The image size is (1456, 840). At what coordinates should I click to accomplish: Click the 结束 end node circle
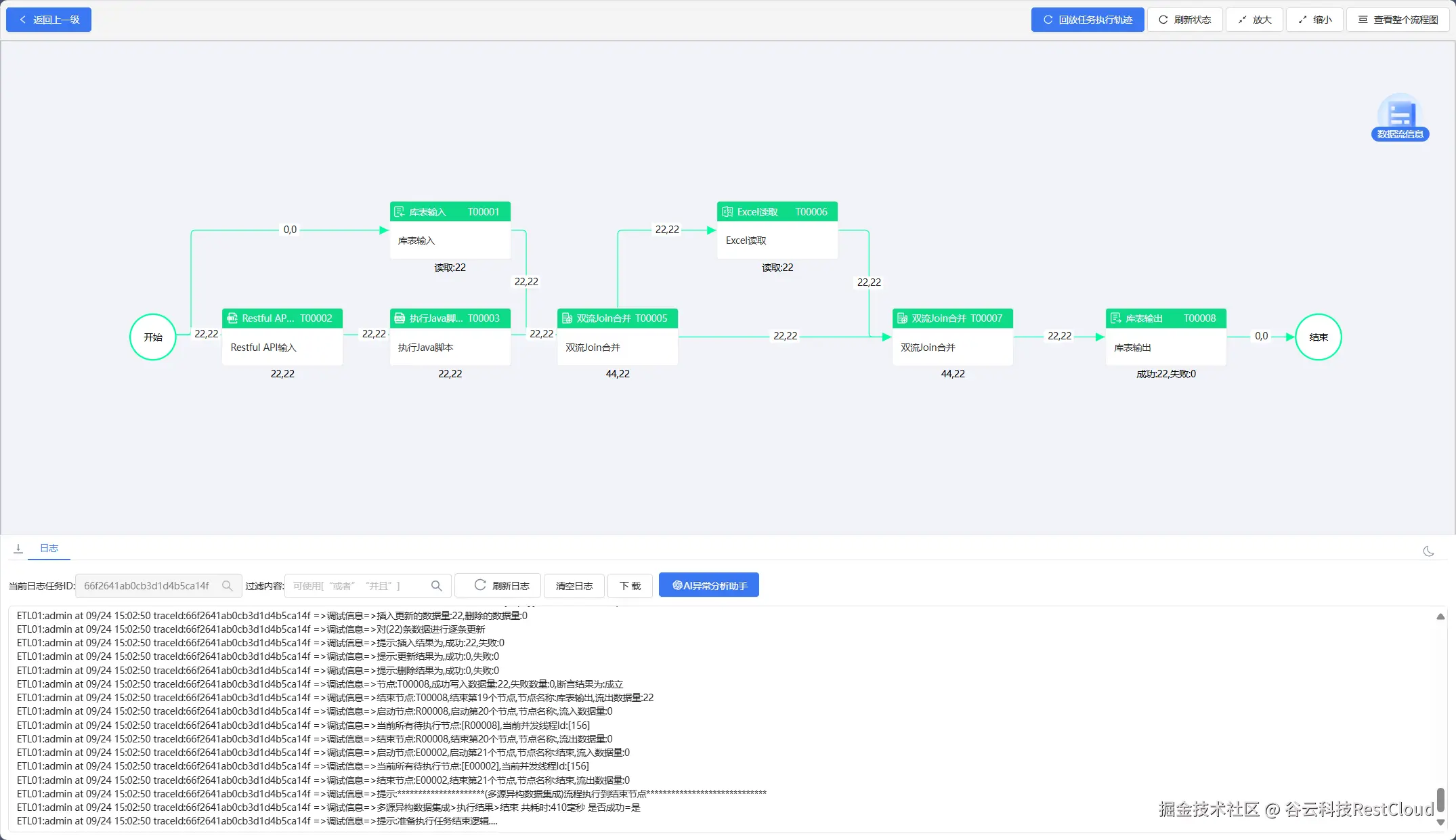1318,337
